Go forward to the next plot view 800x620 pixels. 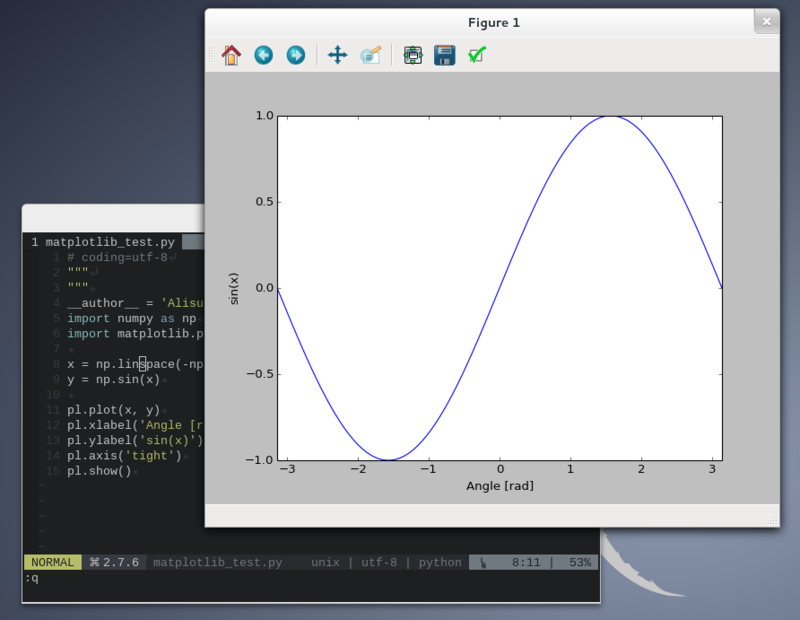coord(295,55)
